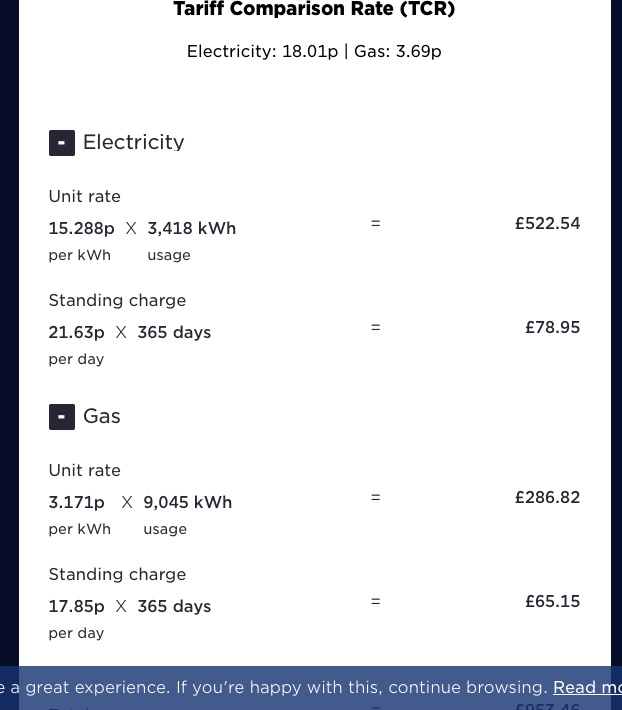
Task: Click the 3,418 kWh usage value
Action: (191, 229)
